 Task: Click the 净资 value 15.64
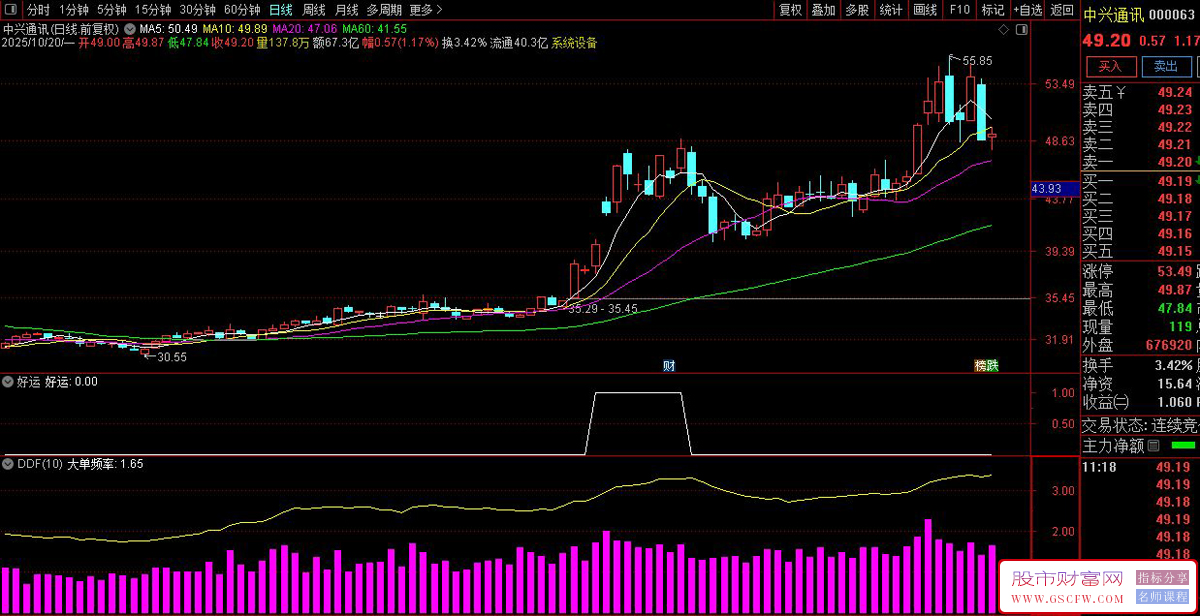pos(1175,383)
